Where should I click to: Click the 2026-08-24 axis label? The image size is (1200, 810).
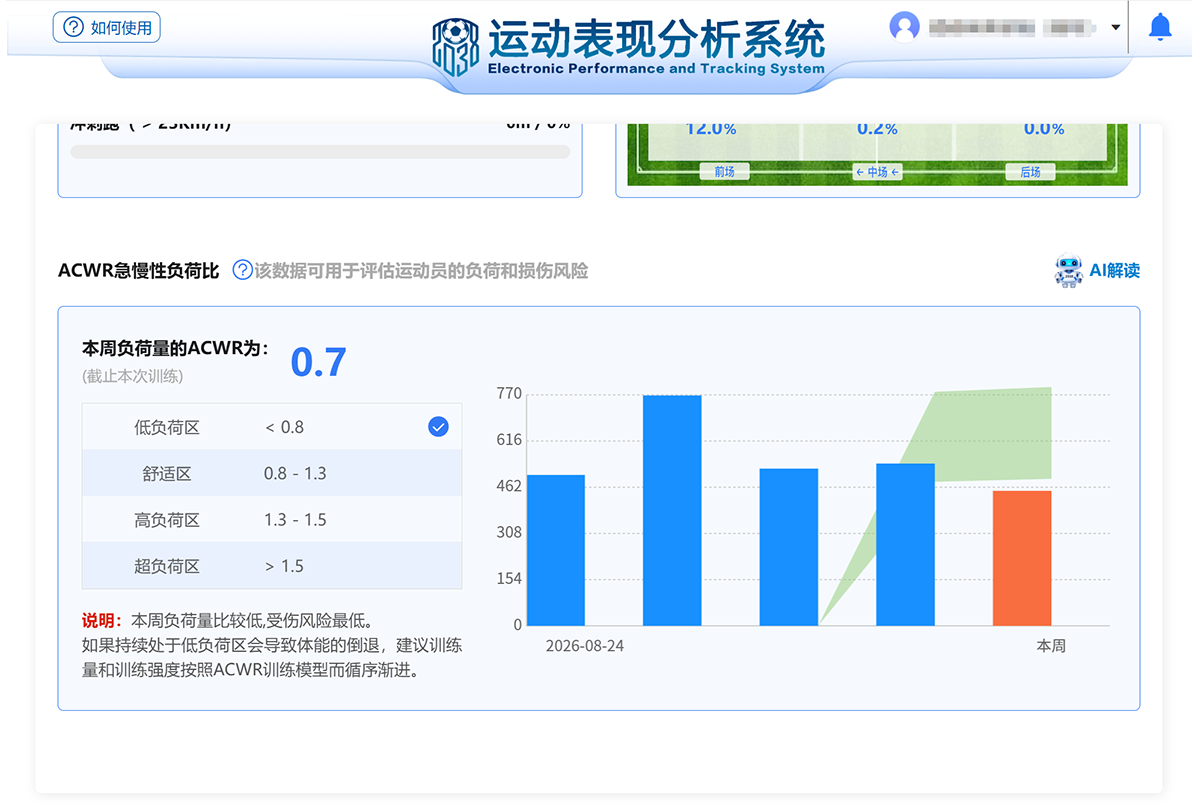[584, 646]
